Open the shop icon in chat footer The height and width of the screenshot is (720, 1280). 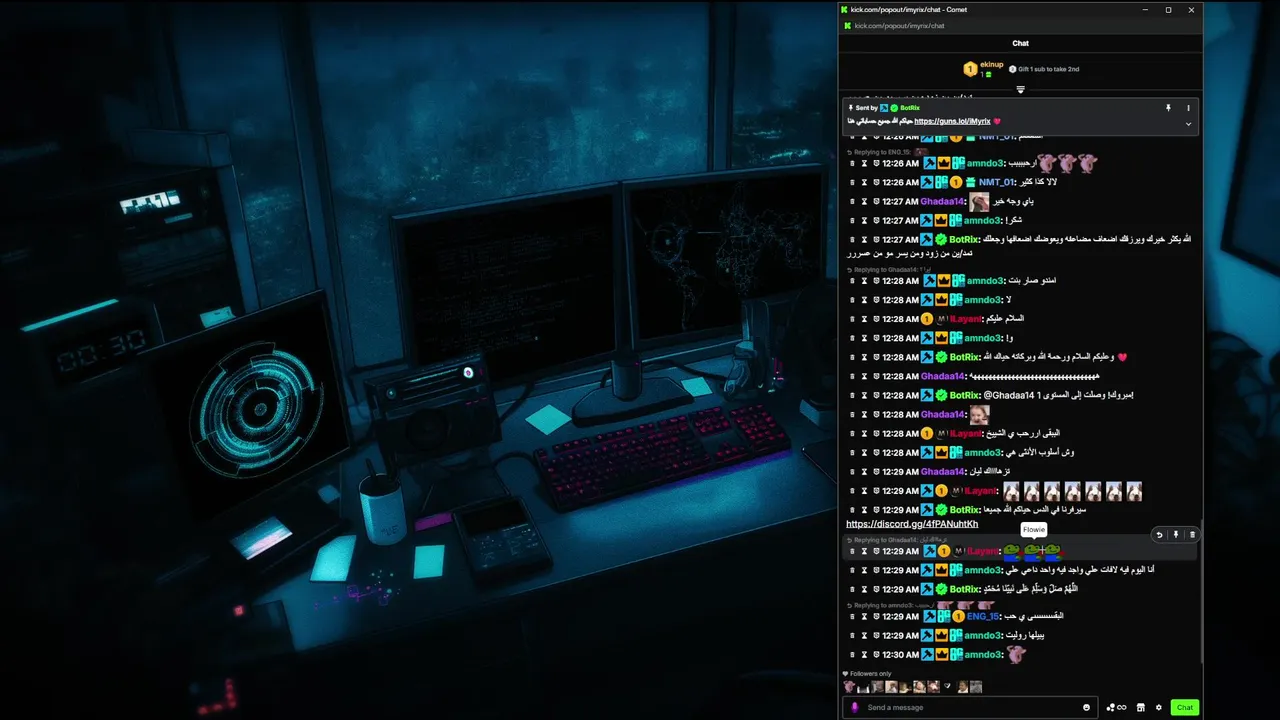coord(1141,708)
